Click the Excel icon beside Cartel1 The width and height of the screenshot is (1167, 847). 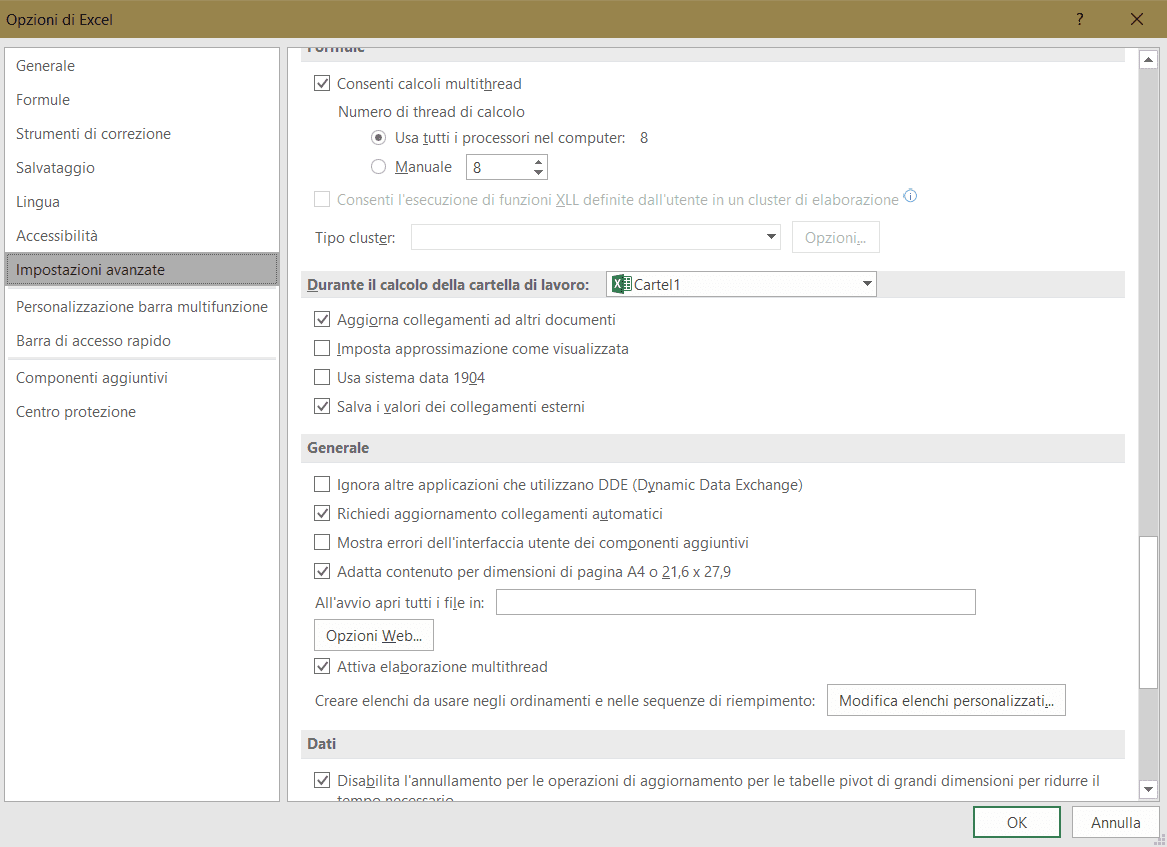click(x=621, y=285)
